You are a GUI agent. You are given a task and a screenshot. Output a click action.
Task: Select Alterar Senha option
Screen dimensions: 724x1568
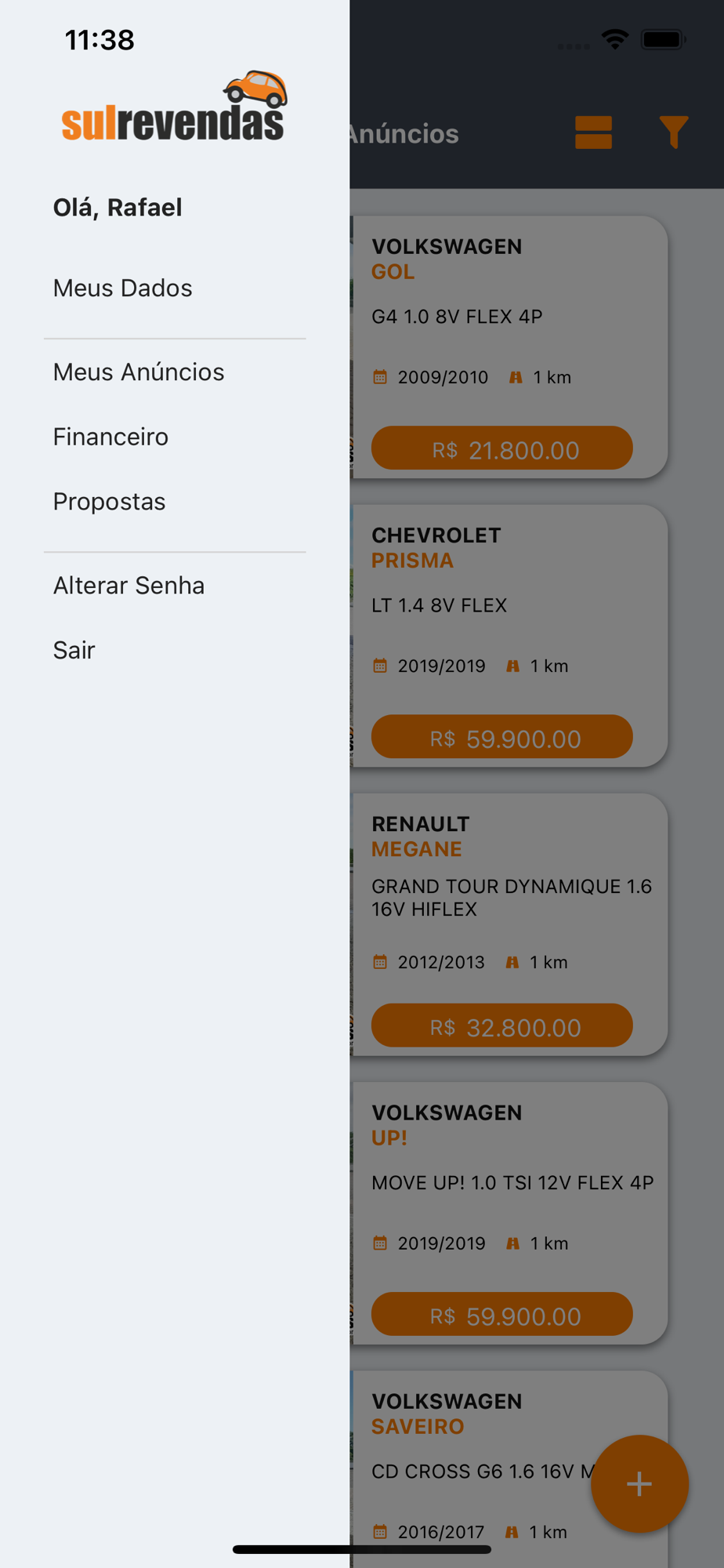coord(129,586)
